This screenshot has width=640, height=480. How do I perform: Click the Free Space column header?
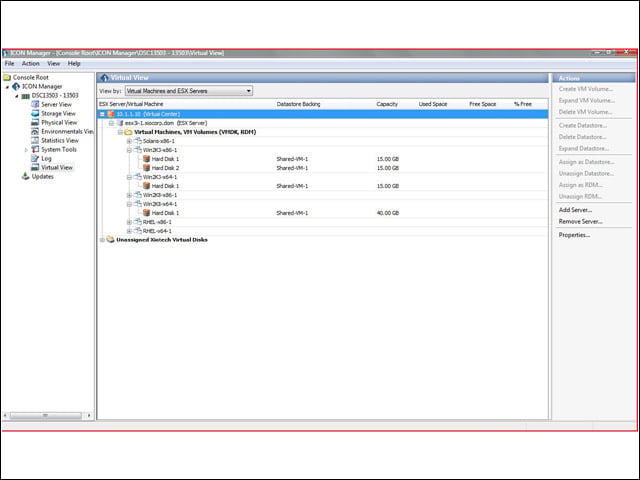pyautogui.click(x=482, y=104)
